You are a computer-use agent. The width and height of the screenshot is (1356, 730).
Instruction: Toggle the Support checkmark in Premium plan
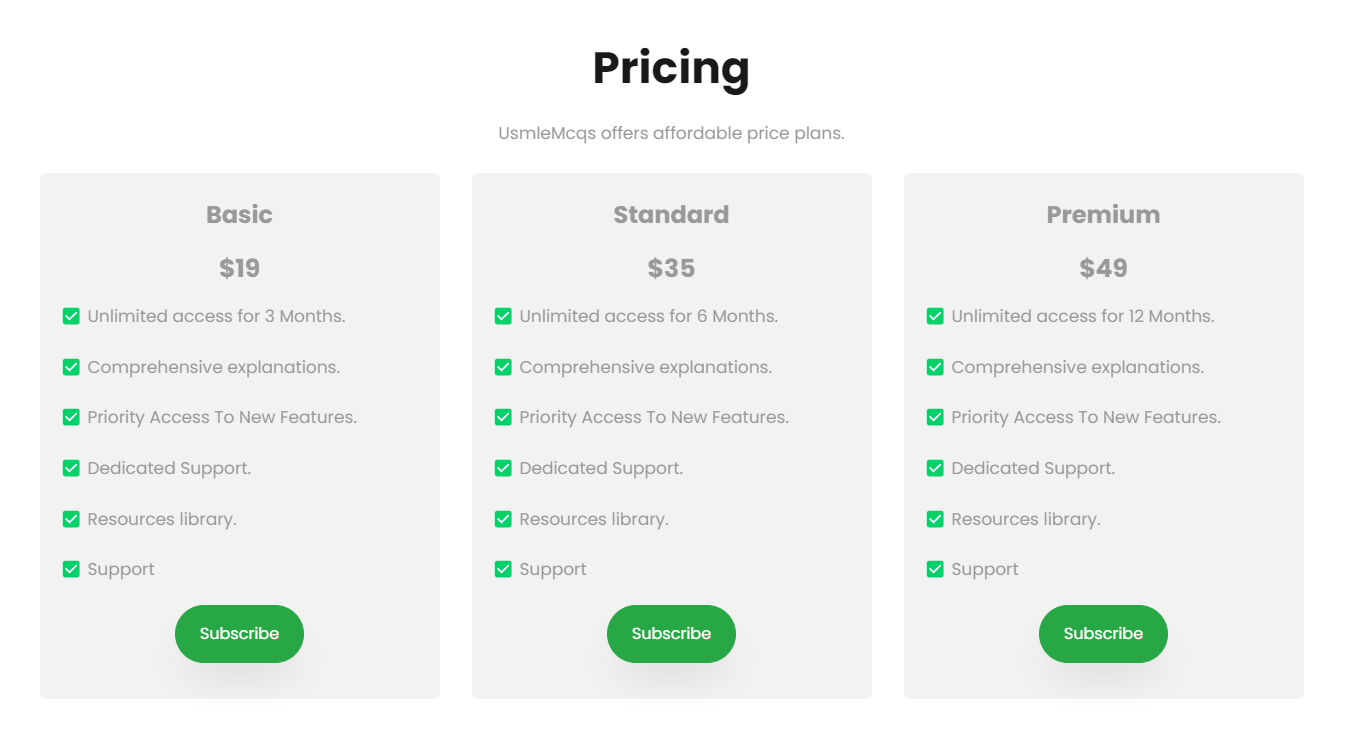click(935, 568)
